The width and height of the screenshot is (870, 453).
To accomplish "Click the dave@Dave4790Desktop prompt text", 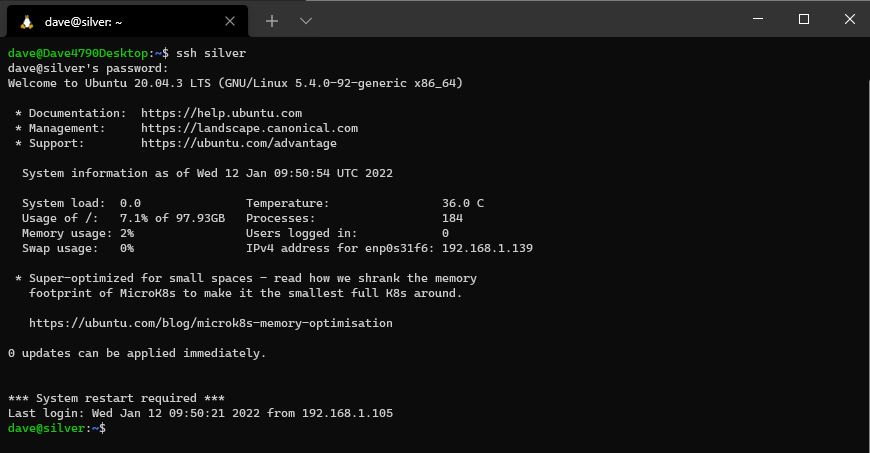I will click(78, 53).
